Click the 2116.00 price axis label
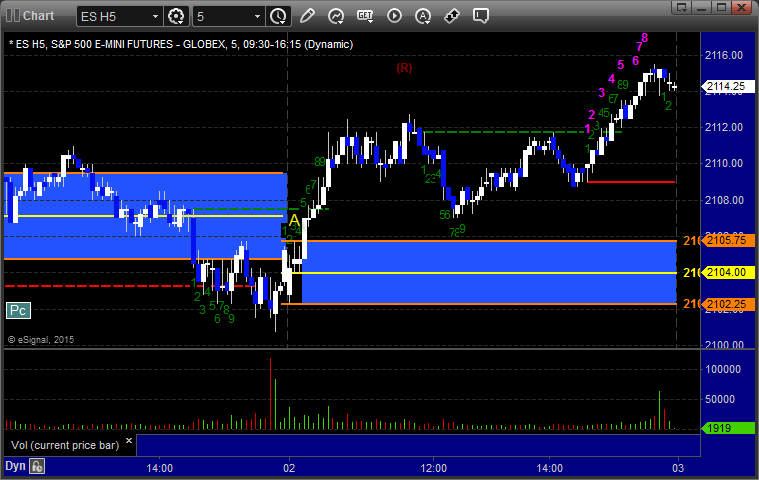Image resolution: width=759 pixels, height=480 pixels. pos(724,55)
